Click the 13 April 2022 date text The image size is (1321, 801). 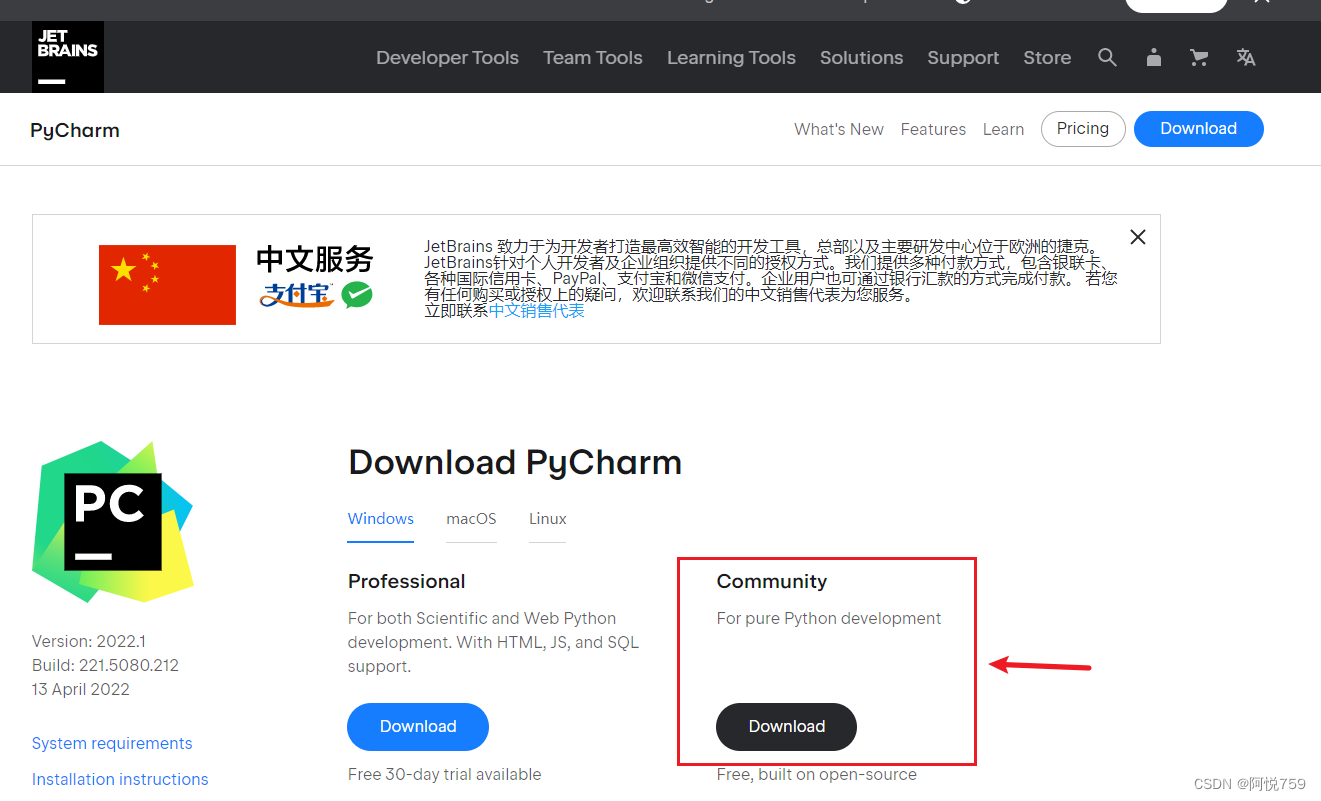[x=81, y=689]
